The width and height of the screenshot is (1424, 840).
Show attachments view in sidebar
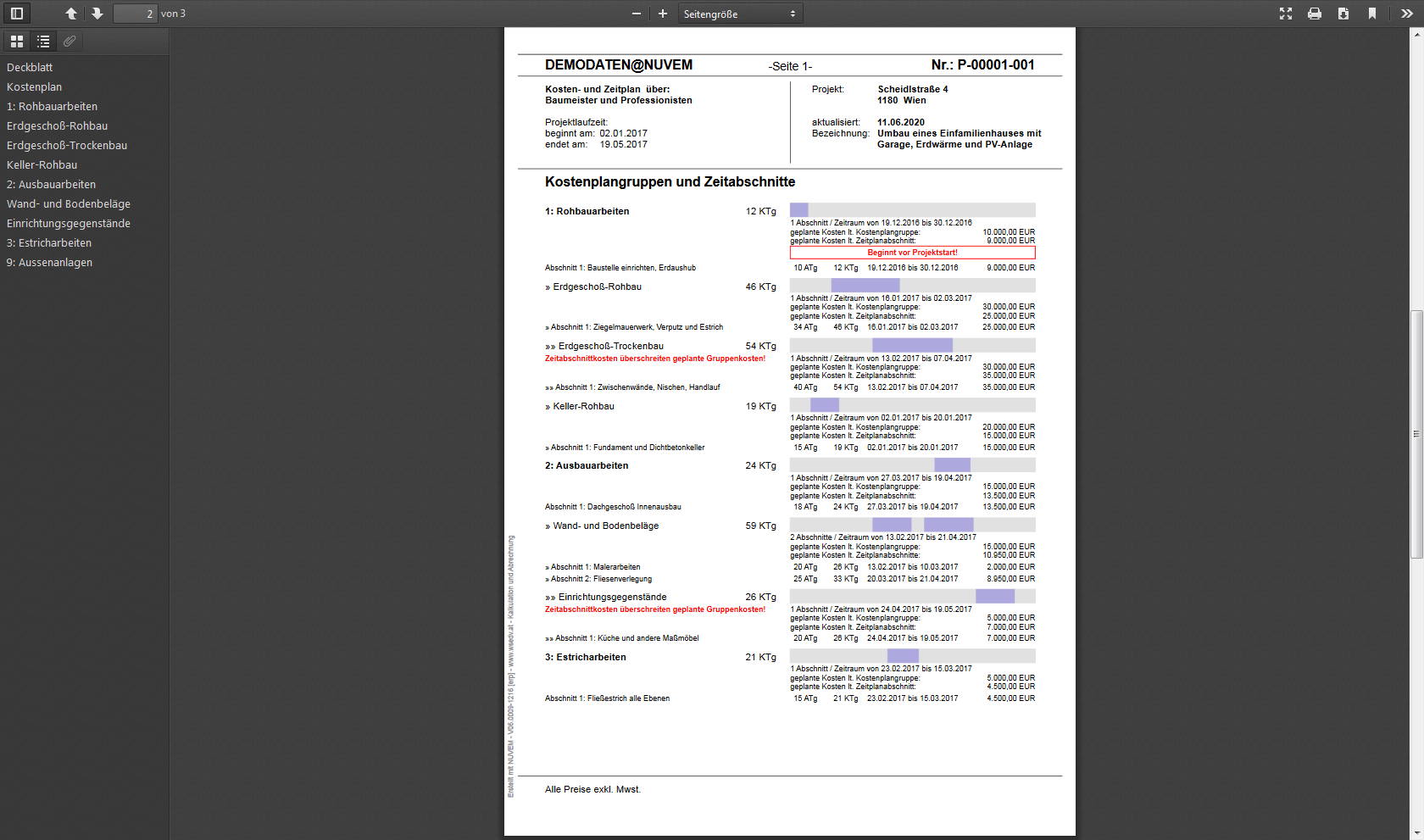pyautogui.click(x=70, y=41)
